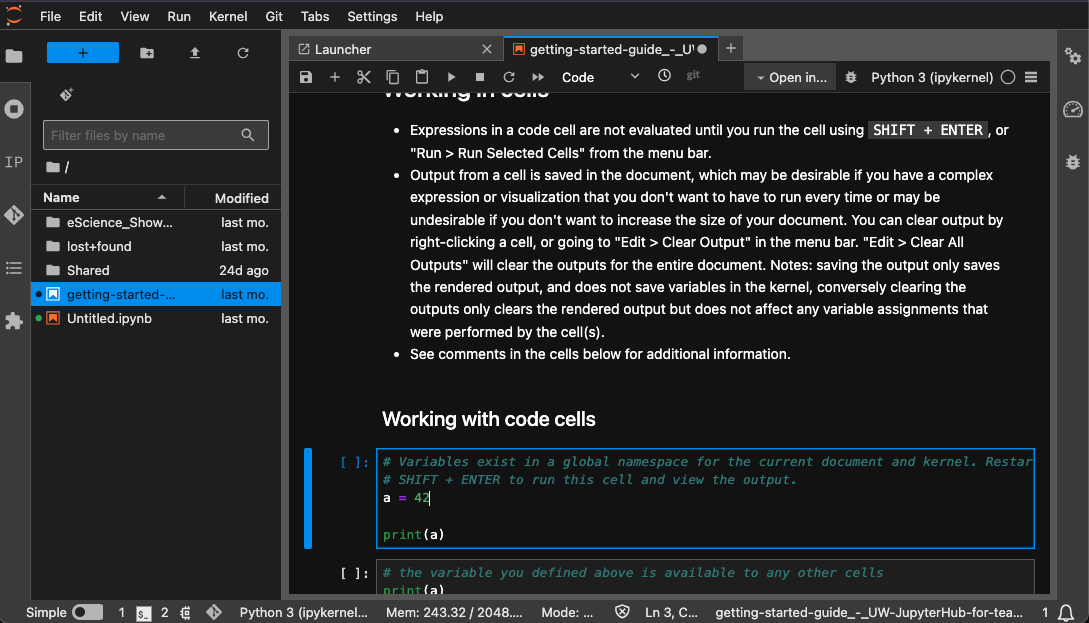Toggle Name column sort order
The height and width of the screenshot is (623, 1089).
click(x=60, y=197)
